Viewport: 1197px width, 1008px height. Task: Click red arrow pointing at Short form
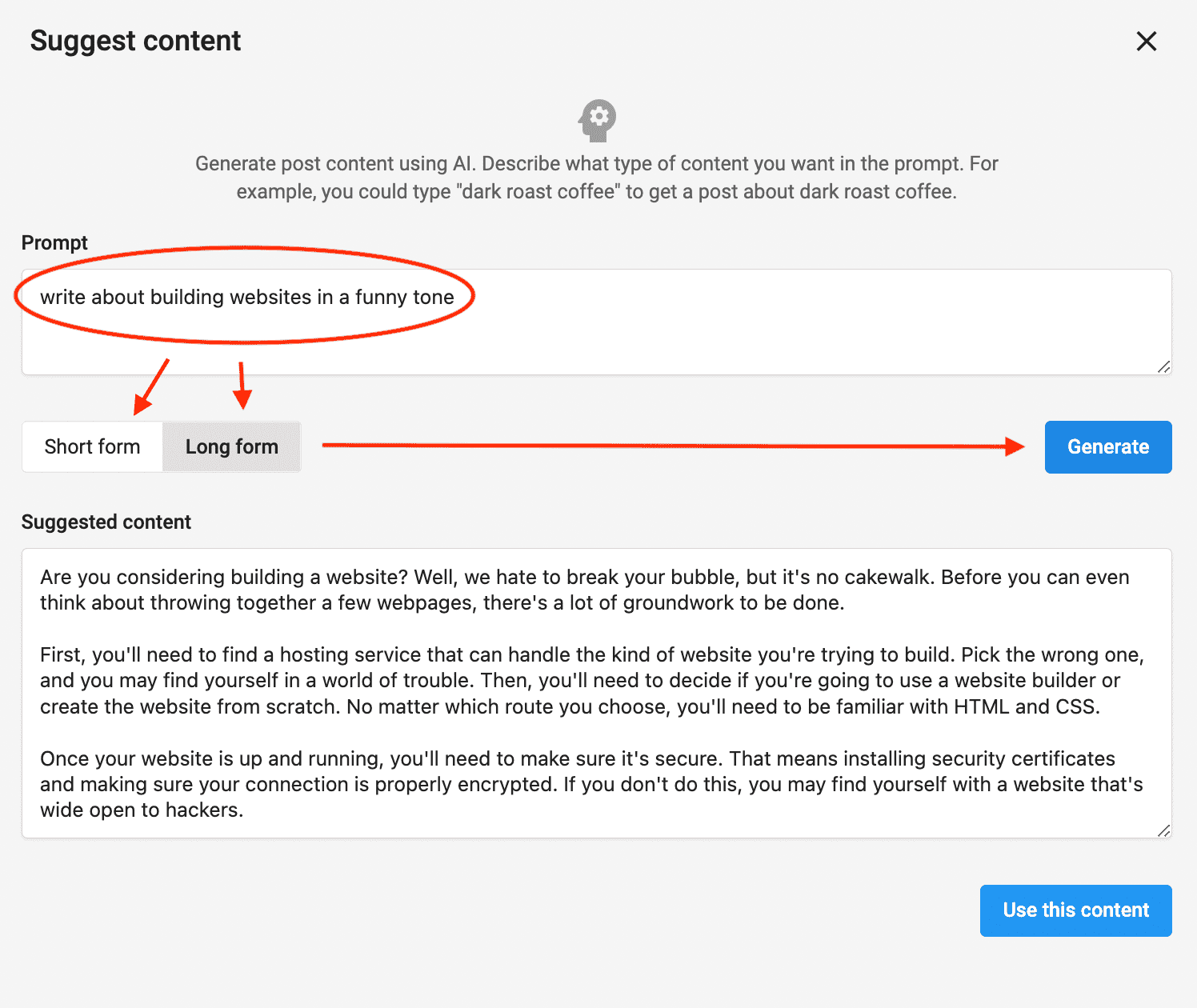(x=151, y=387)
